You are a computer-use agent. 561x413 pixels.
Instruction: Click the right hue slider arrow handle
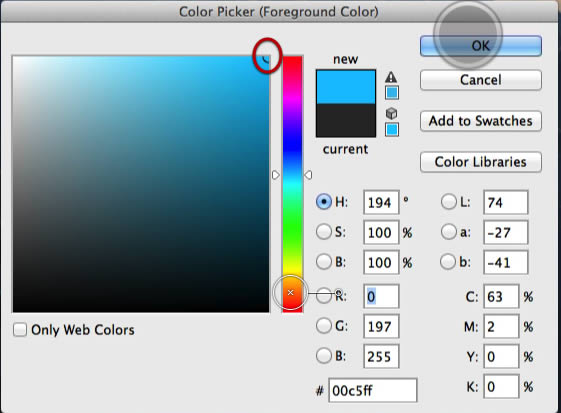tap(308, 175)
